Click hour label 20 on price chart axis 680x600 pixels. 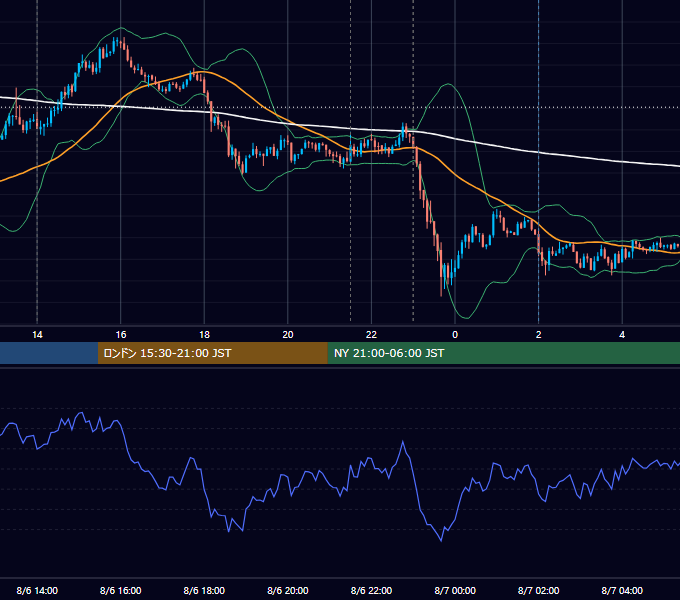coord(288,335)
